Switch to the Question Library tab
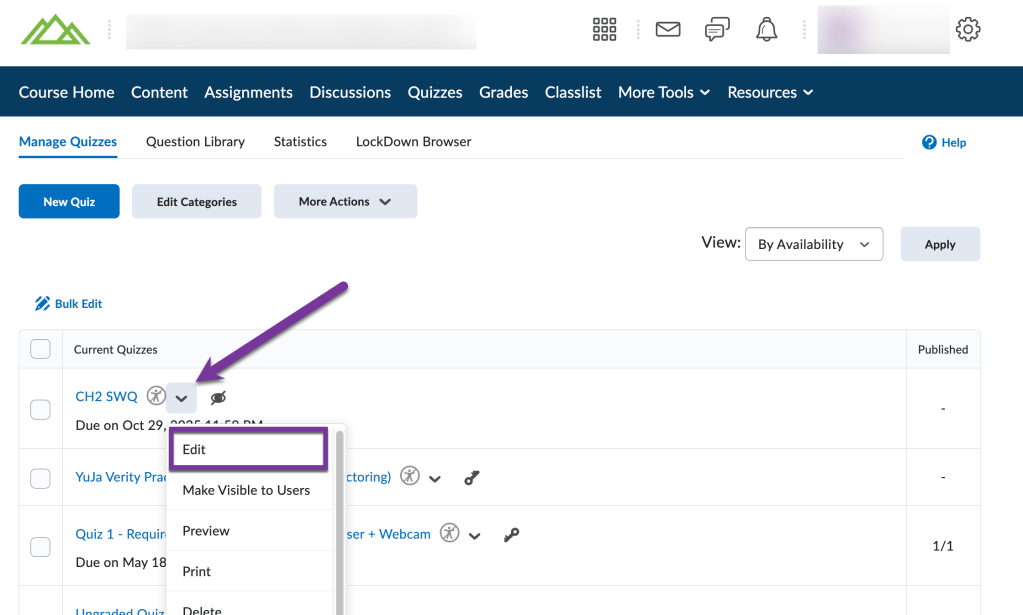 click(x=195, y=142)
